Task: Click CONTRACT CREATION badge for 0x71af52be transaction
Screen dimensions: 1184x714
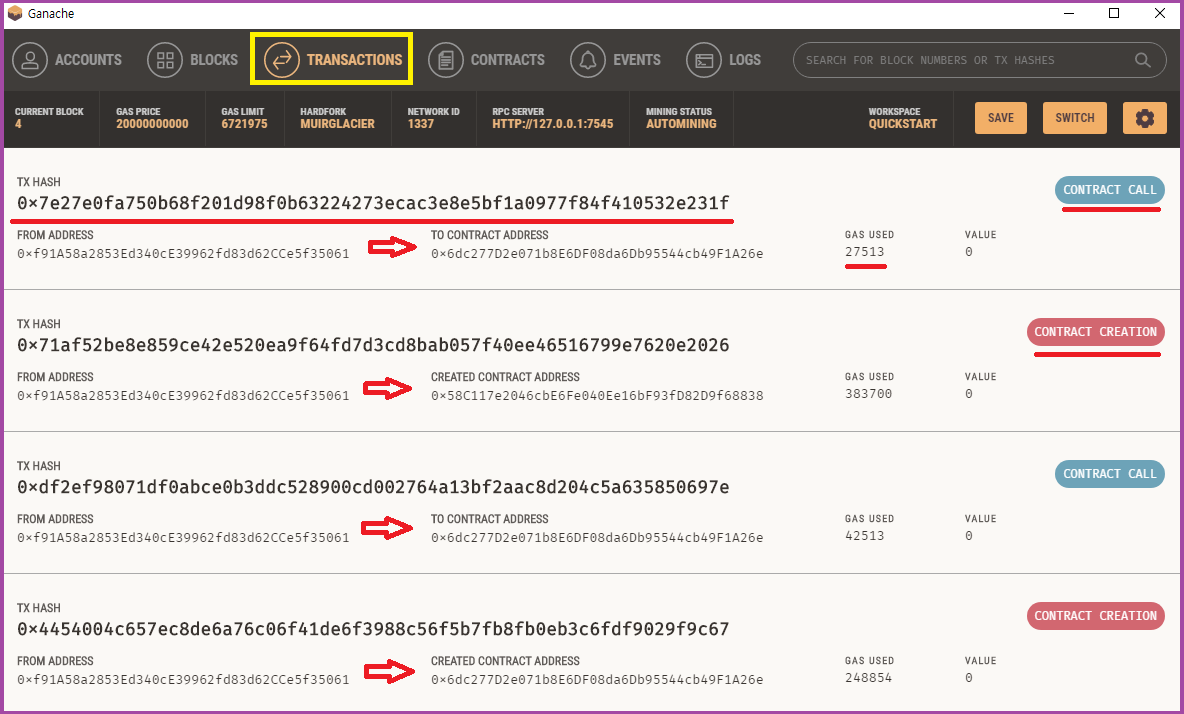Action: pos(1095,332)
